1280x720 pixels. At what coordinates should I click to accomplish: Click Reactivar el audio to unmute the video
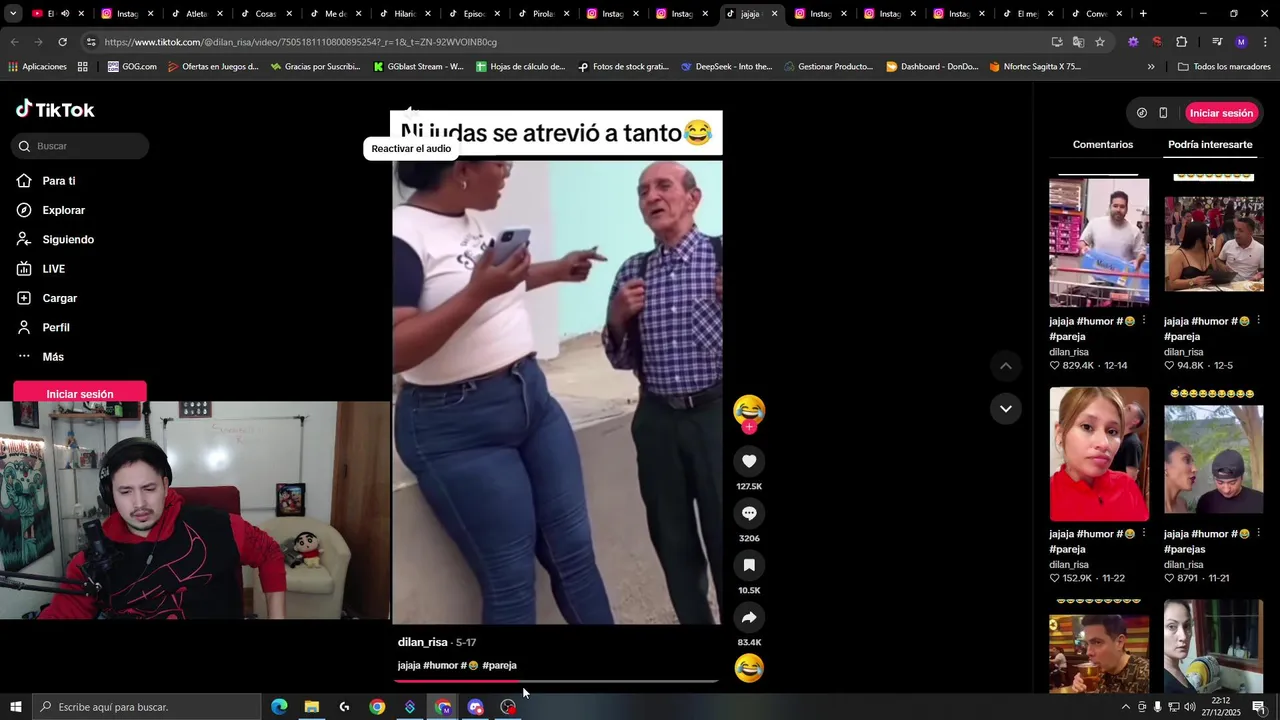[x=411, y=149]
